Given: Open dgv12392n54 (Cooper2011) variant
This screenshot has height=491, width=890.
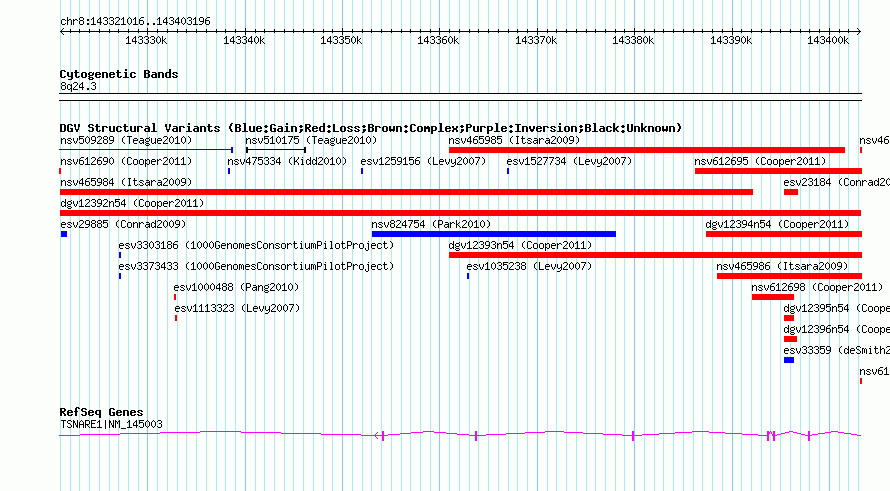Looking at the screenshot, I should click(x=132, y=203).
